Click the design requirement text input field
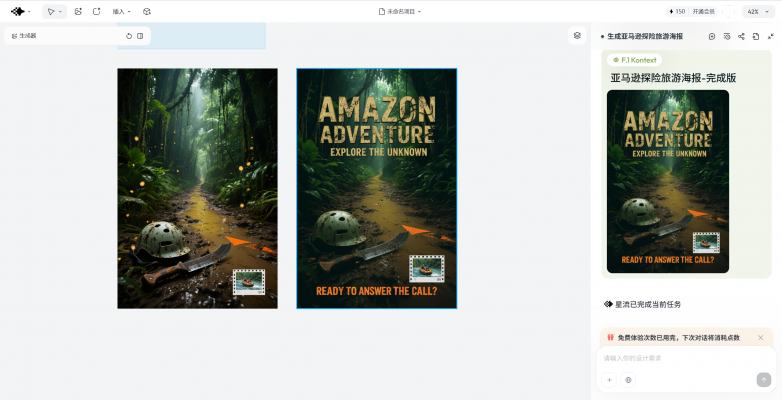 [686, 358]
